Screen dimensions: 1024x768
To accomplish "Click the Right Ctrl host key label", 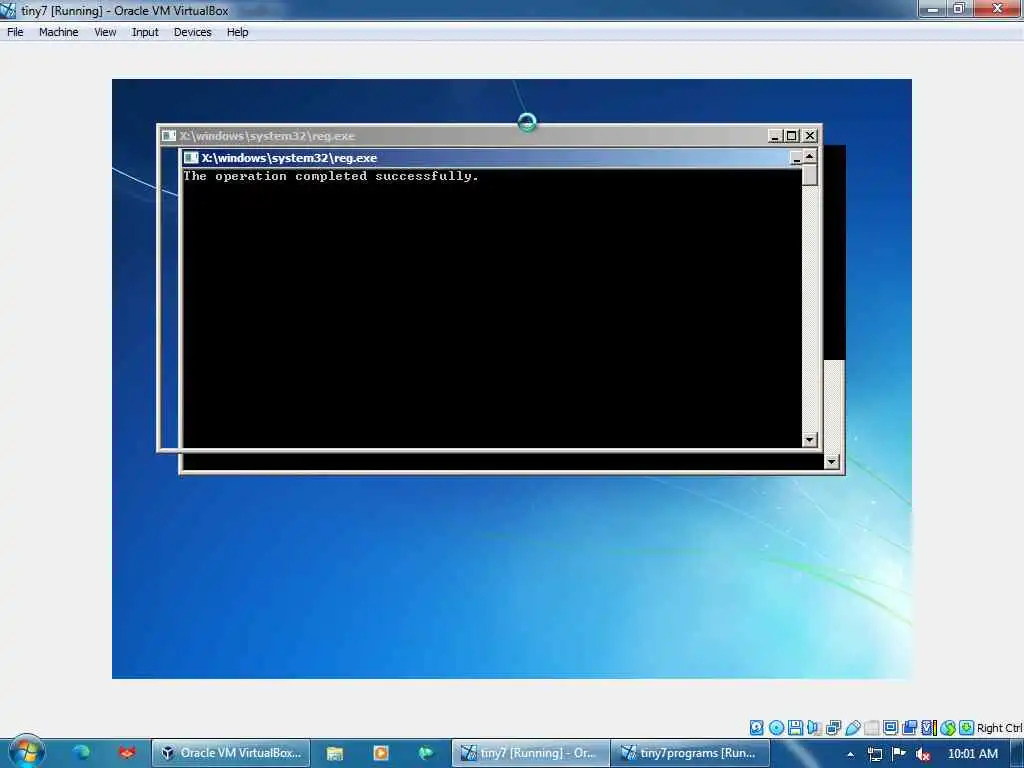I will [x=1000, y=728].
